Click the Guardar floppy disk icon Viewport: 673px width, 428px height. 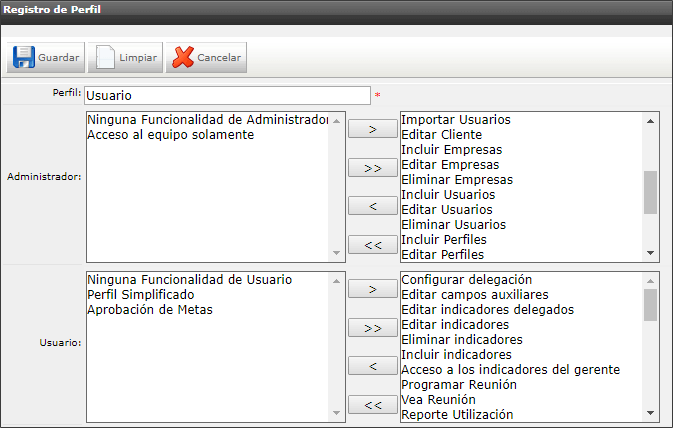(x=24, y=57)
